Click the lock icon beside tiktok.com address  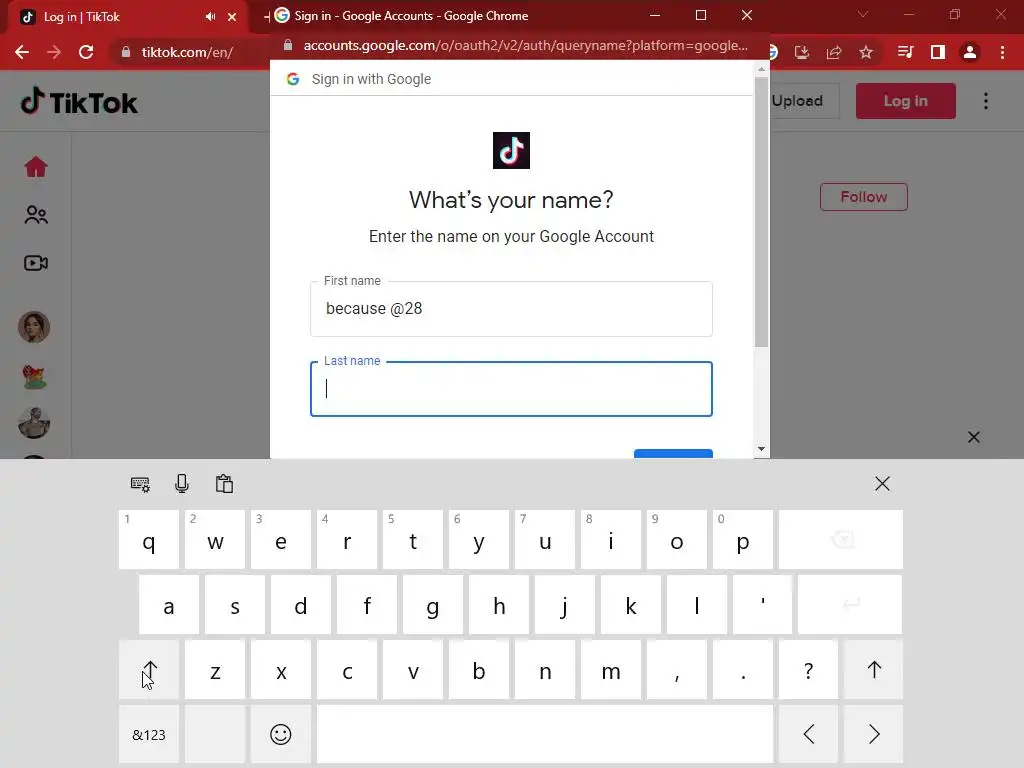[x=126, y=52]
